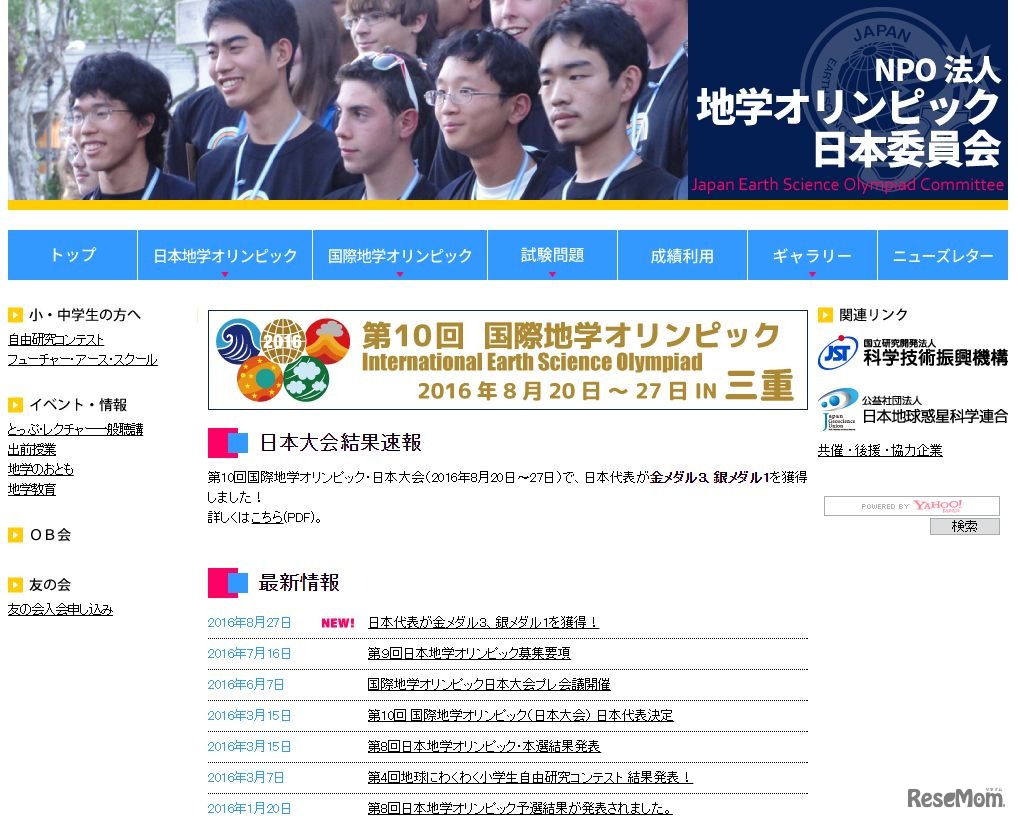This screenshot has height=821, width=1018.
Task: Select the トップ navigation tab
Action: click(x=71, y=255)
